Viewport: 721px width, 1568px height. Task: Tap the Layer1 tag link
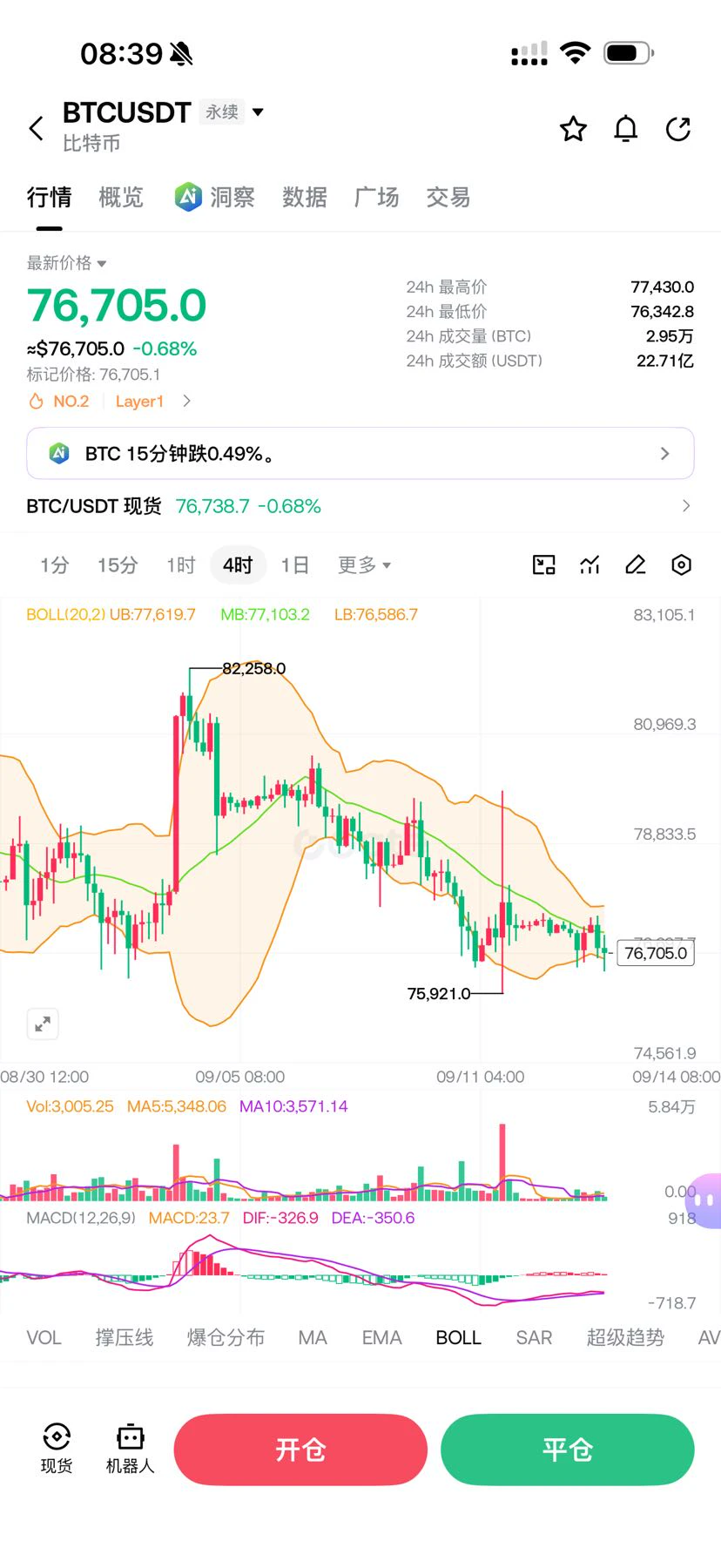click(x=139, y=402)
